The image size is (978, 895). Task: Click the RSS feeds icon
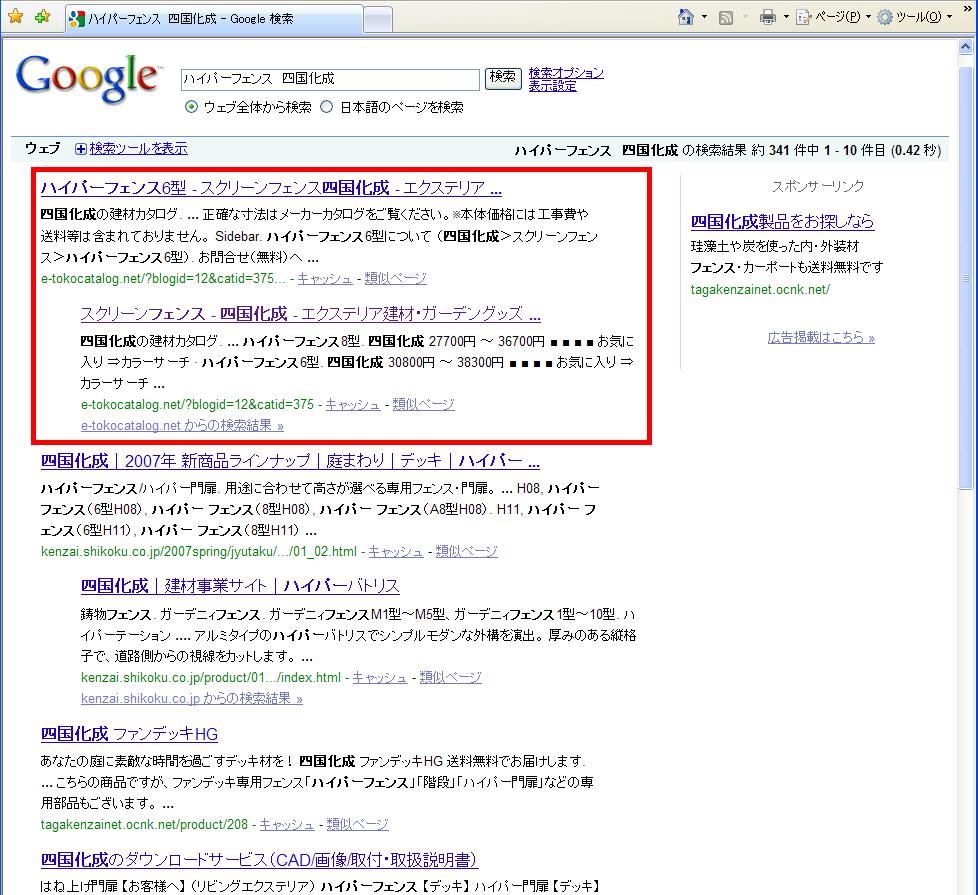point(727,17)
